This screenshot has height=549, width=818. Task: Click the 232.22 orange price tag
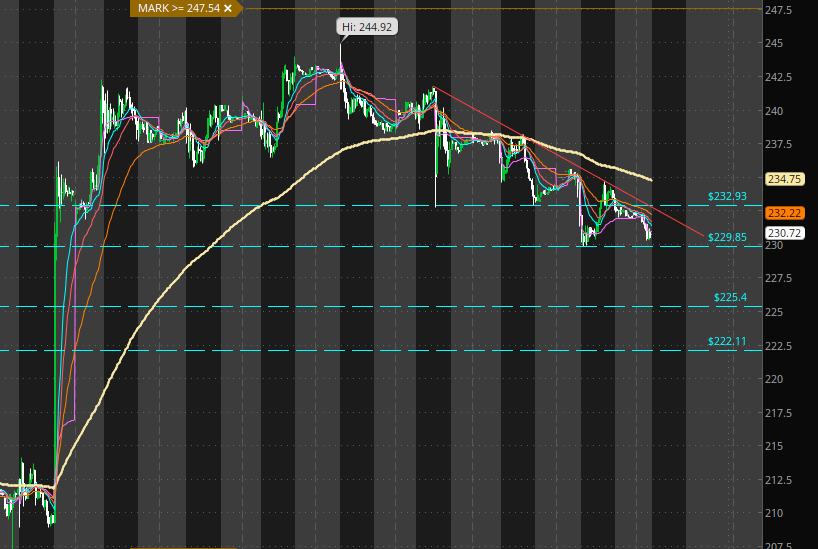coord(784,213)
